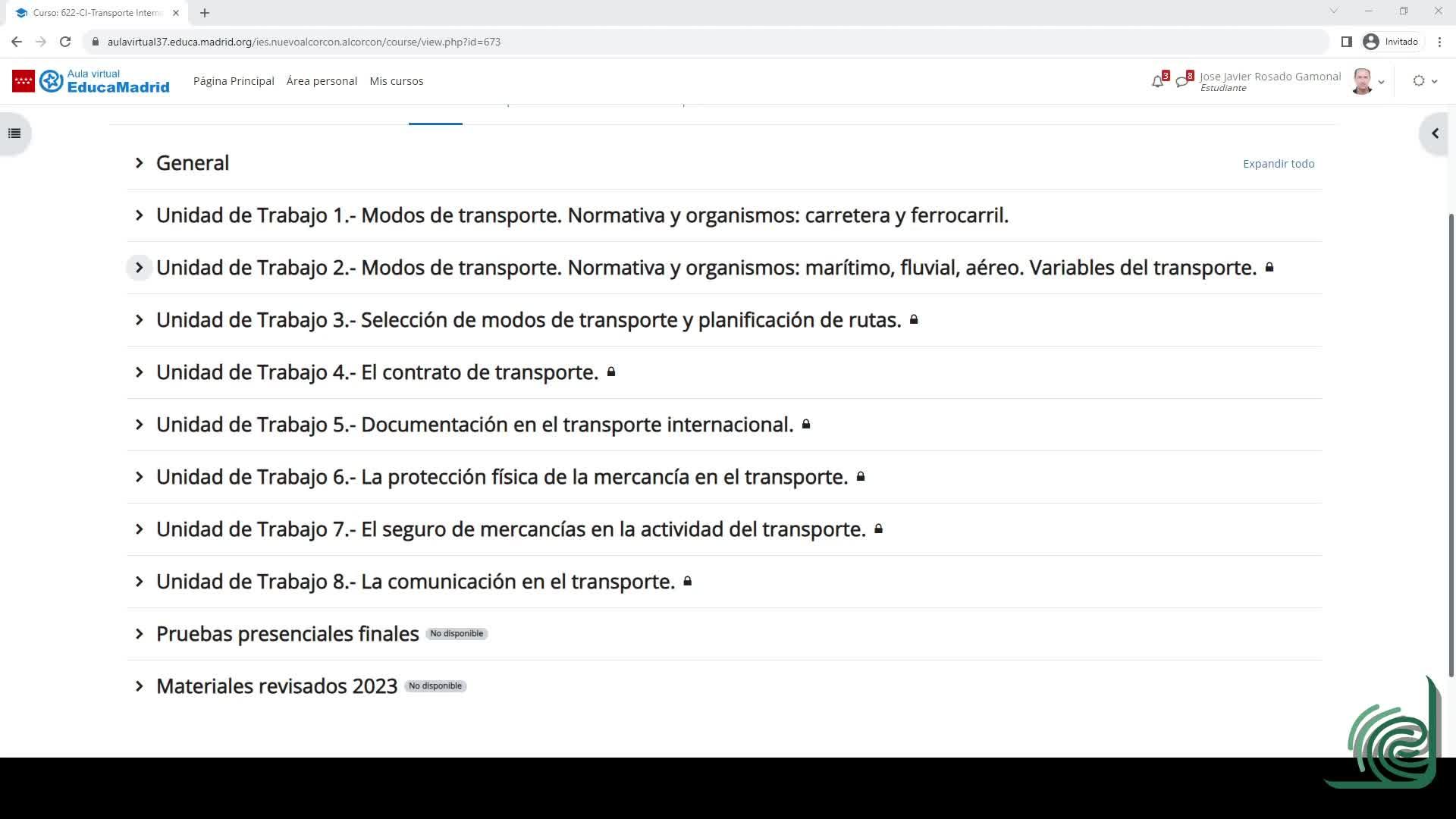The image size is (1456, 819).
Task: Open the block drawer arrow on right edge
Action: (x=1435, y=133)
